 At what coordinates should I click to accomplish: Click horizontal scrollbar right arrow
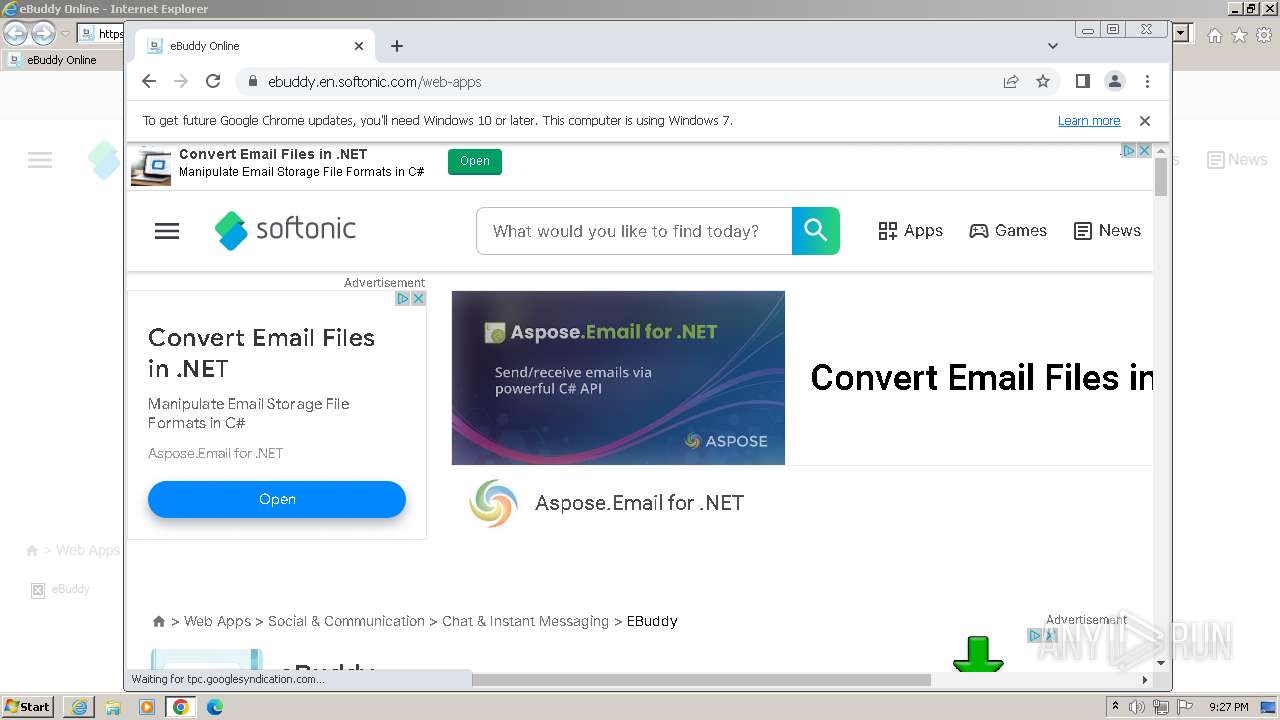[1145, 680]
